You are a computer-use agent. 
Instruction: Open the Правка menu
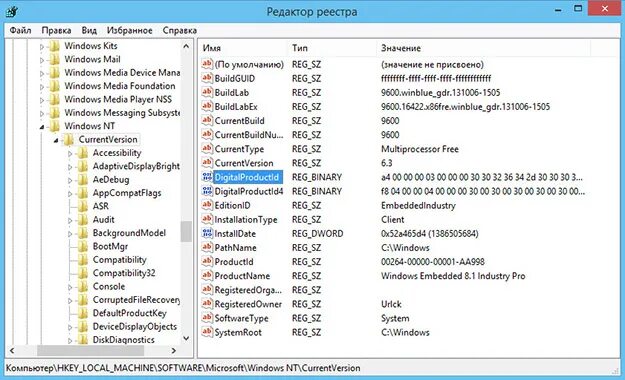pos(56,30)
